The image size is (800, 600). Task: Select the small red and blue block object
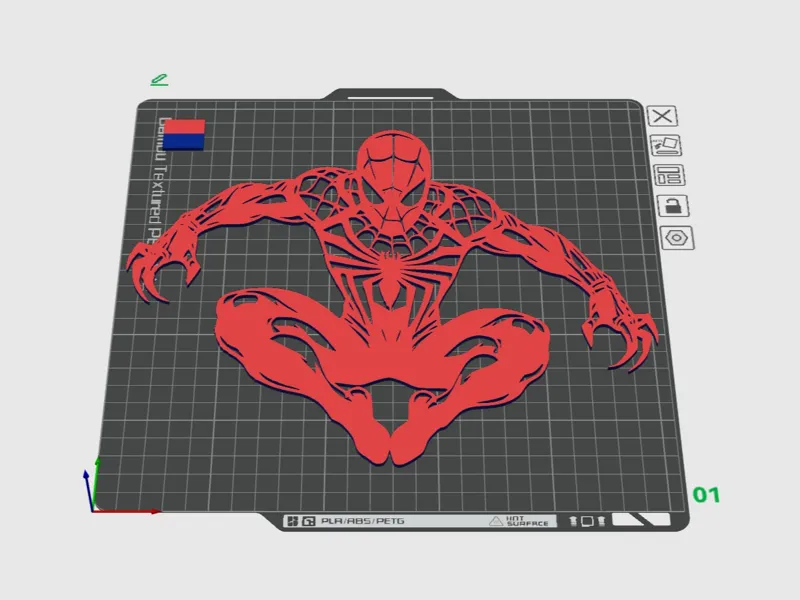[184, 135]
